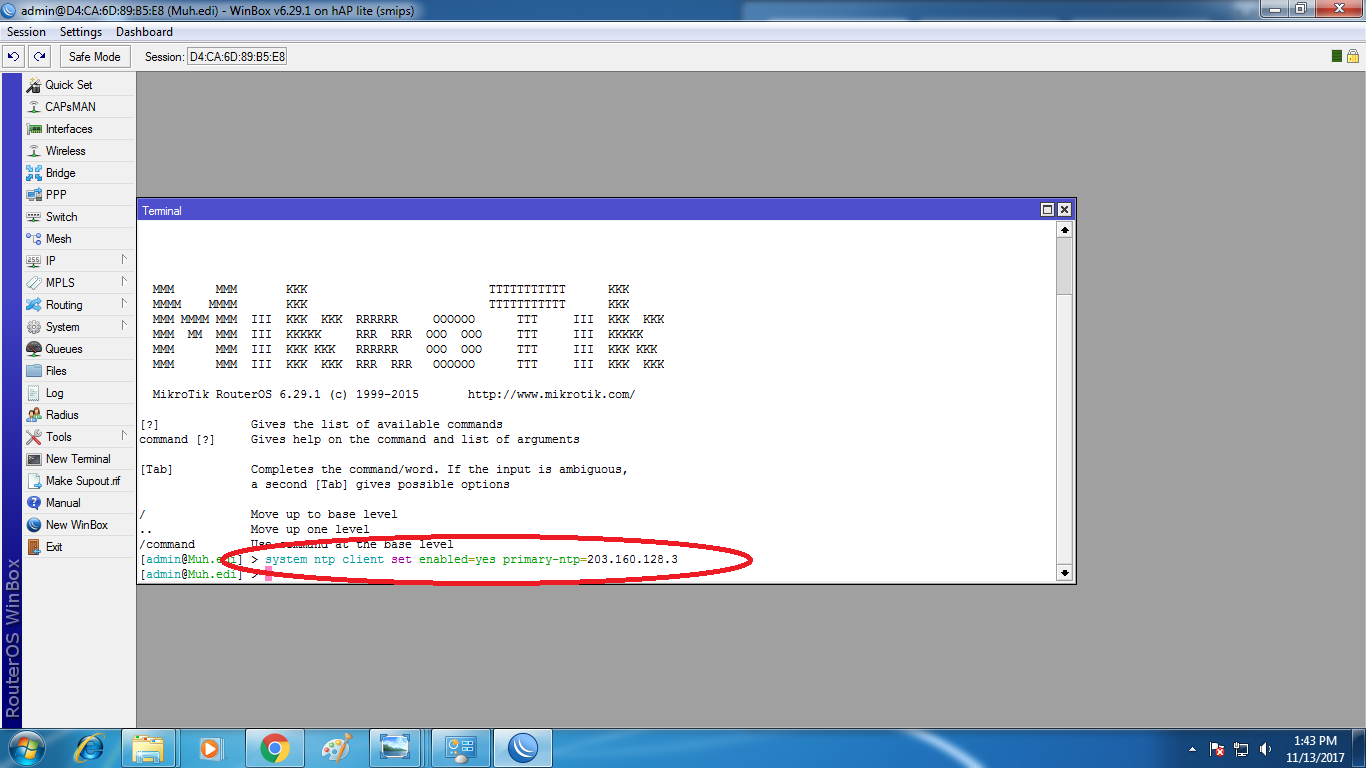Click the Make Supout.rif icon
This screenshot has height=768, width=1366.
34,481
